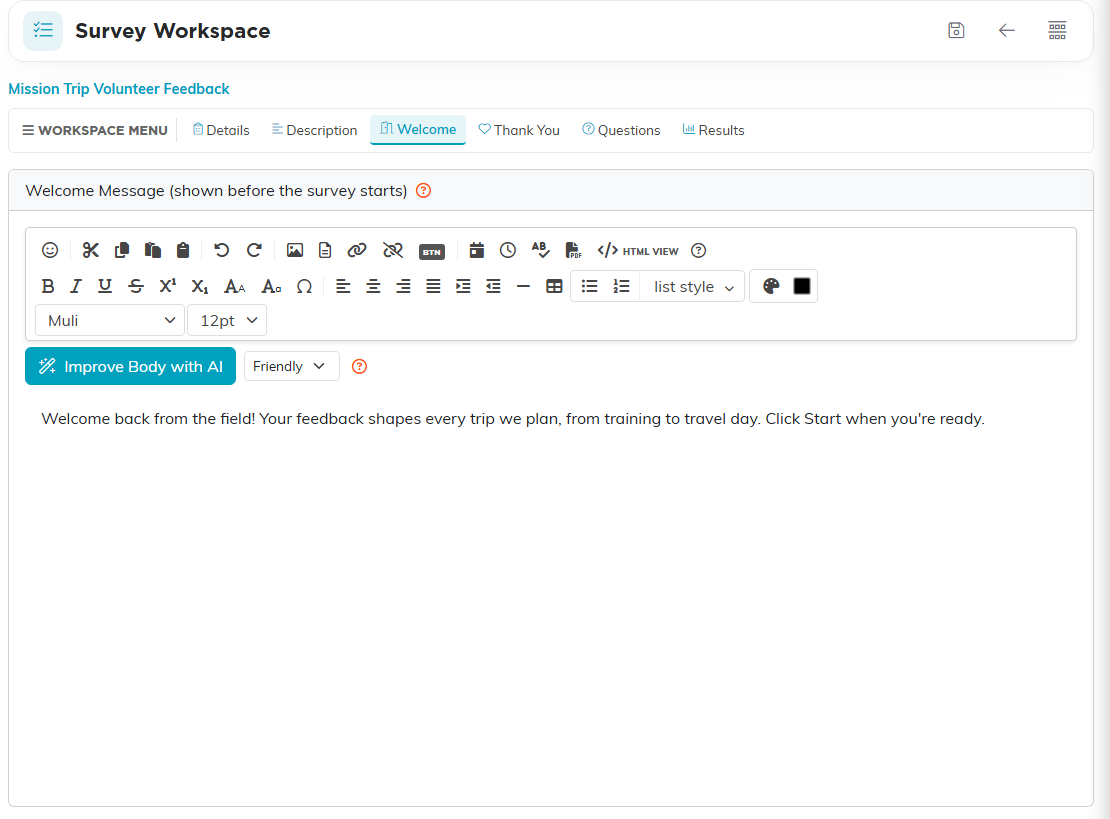
Task: Justify the text
Action: [433, 286]
